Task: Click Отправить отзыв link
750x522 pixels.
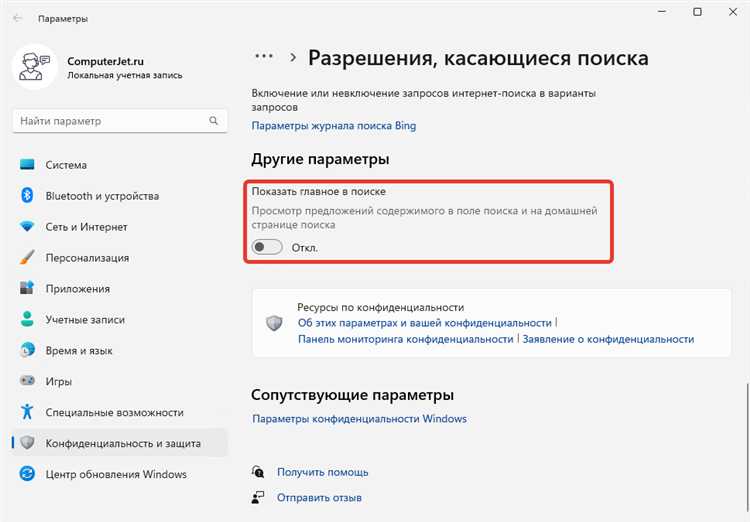Action: click(319, 498)
